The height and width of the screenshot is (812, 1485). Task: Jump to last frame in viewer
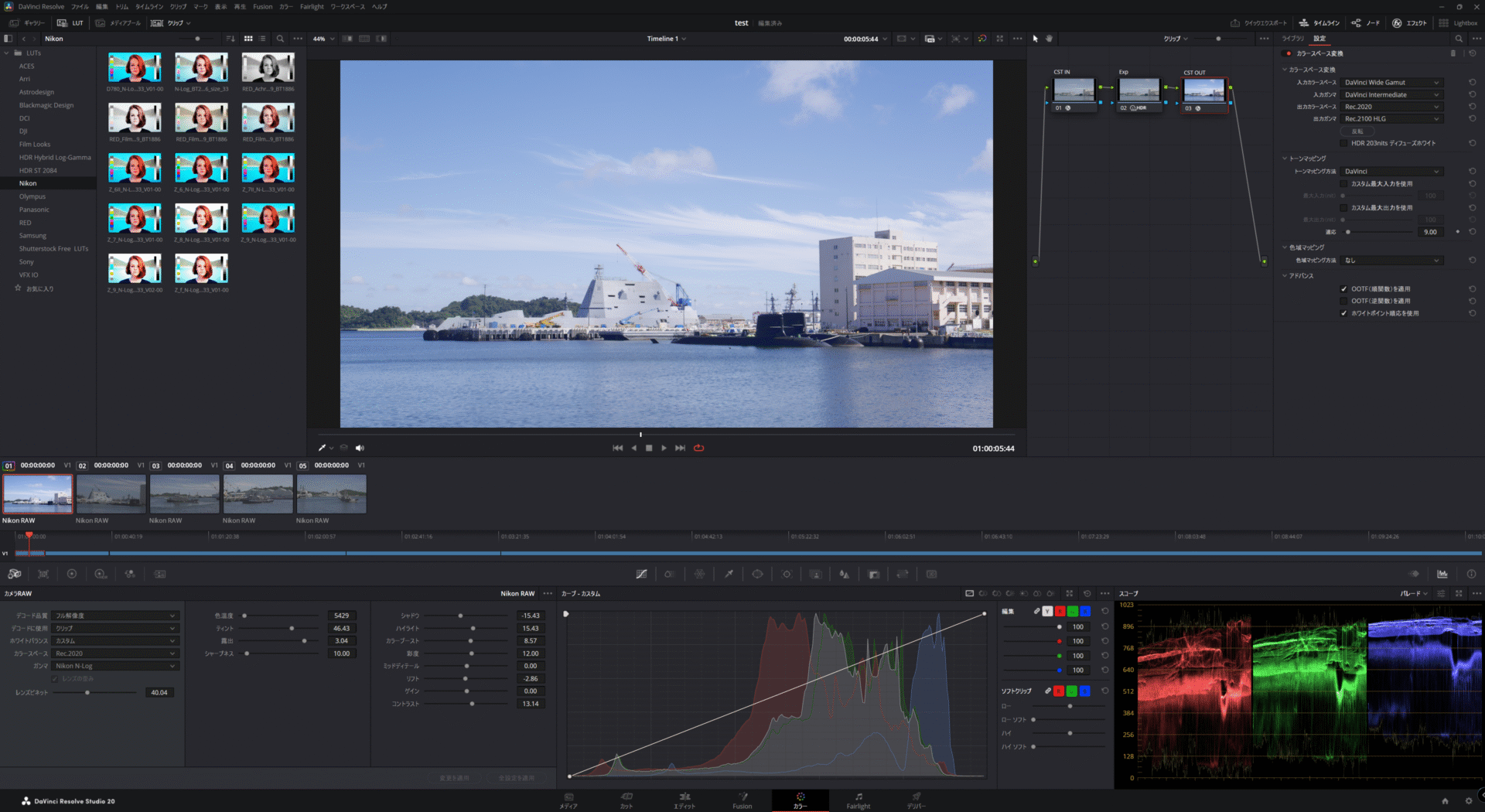click(680, 448)
